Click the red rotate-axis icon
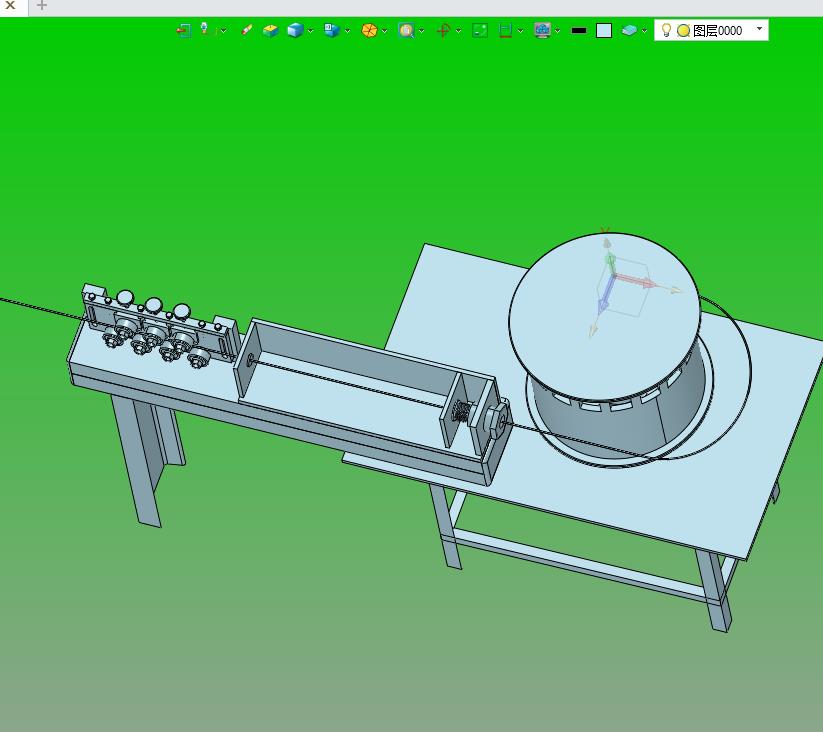Screen dimensions: 823x732 pyautogui.click(x=444, y=30)
